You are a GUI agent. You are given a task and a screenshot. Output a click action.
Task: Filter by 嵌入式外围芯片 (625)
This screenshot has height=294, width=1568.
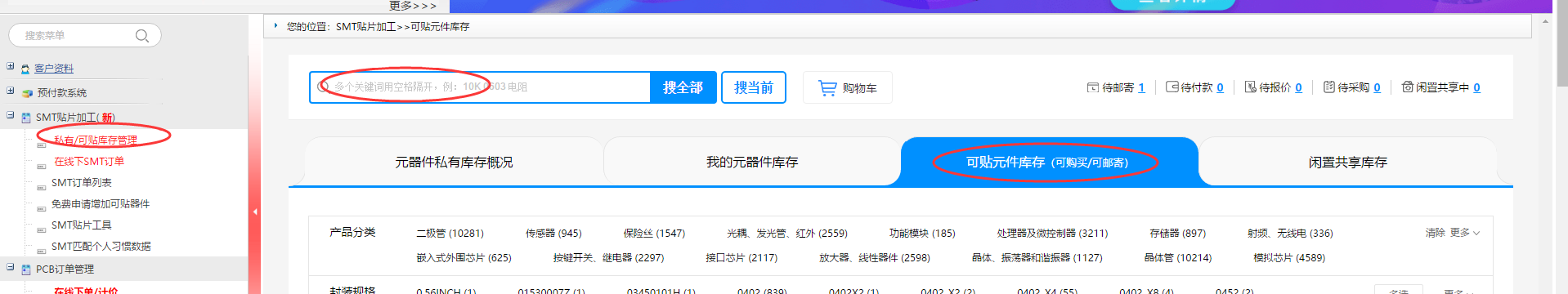464,258
